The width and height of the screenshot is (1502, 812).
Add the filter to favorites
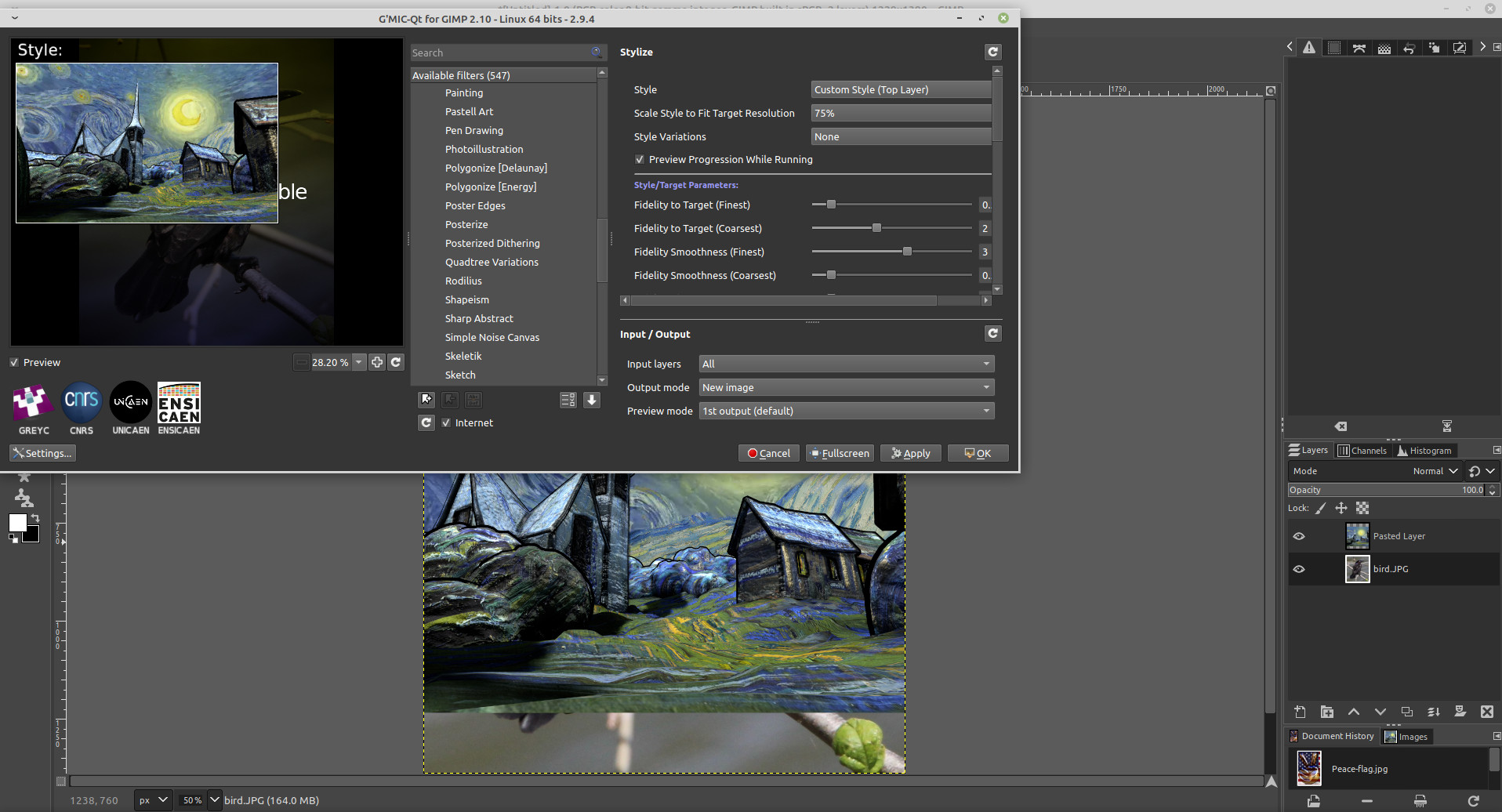coord(426,400)
